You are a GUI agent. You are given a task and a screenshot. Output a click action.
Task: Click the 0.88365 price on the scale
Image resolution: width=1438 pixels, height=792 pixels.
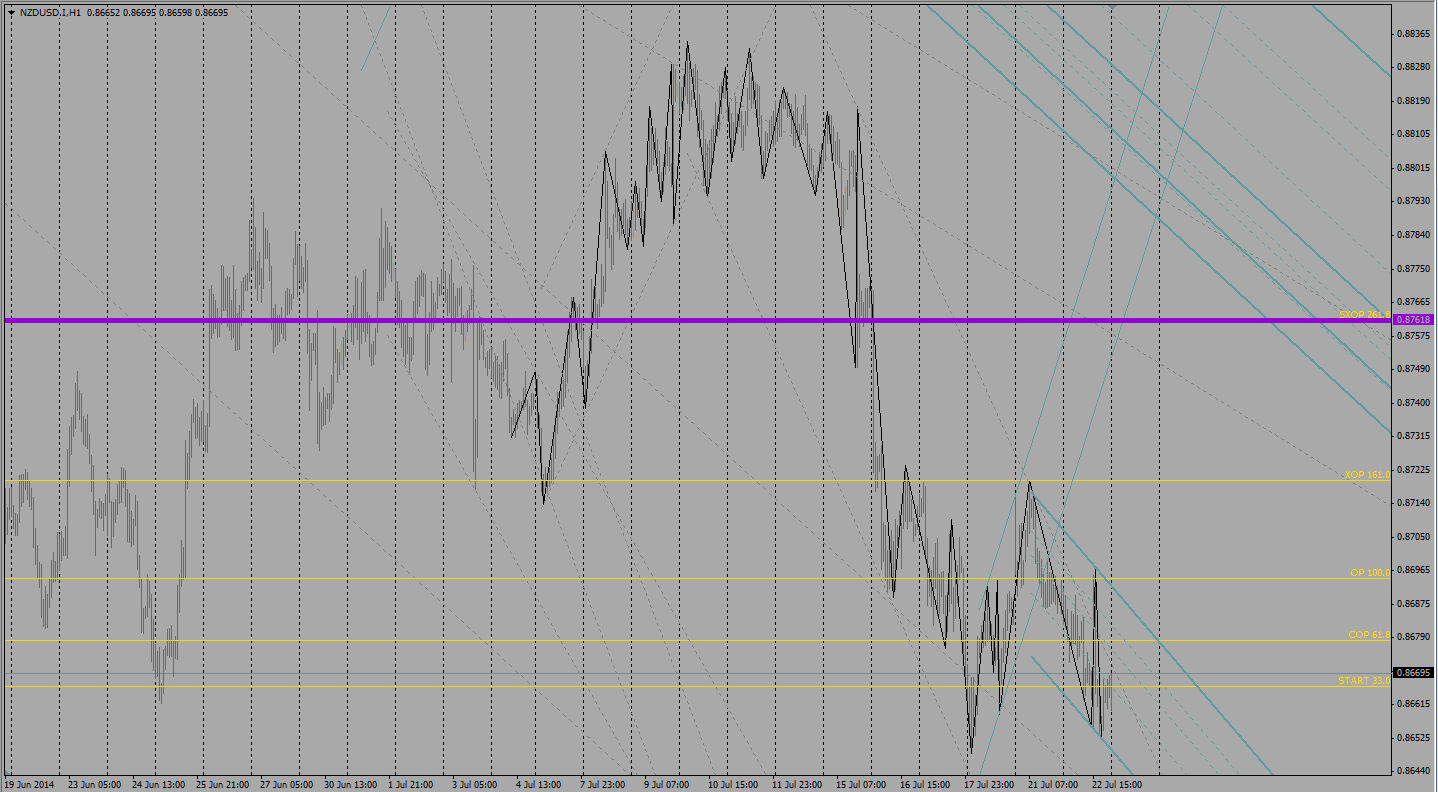pyautogui.click(x=1412, y=33)
